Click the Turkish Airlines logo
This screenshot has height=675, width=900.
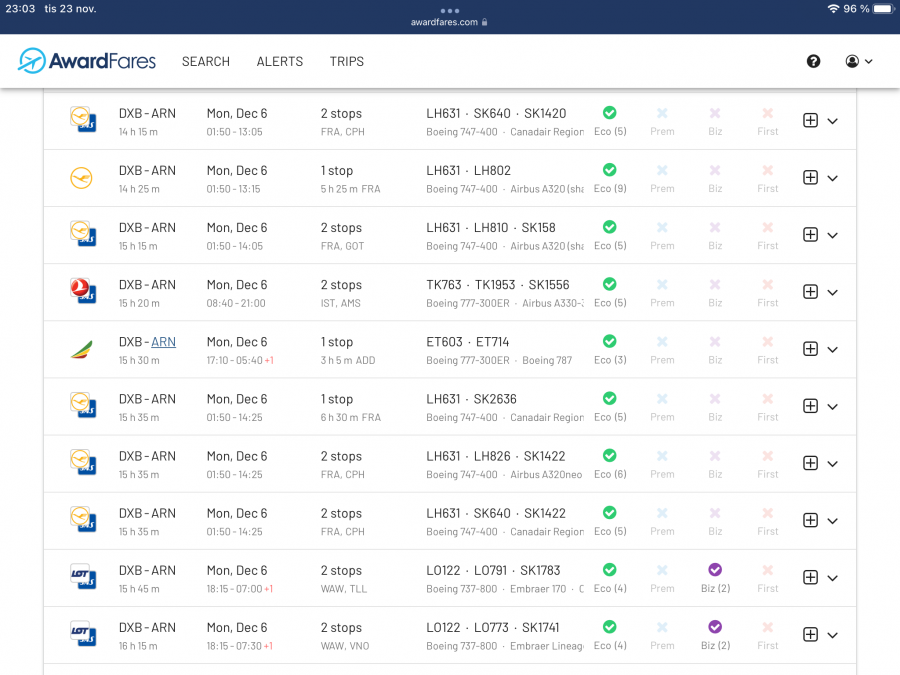[x=81, y=292]
